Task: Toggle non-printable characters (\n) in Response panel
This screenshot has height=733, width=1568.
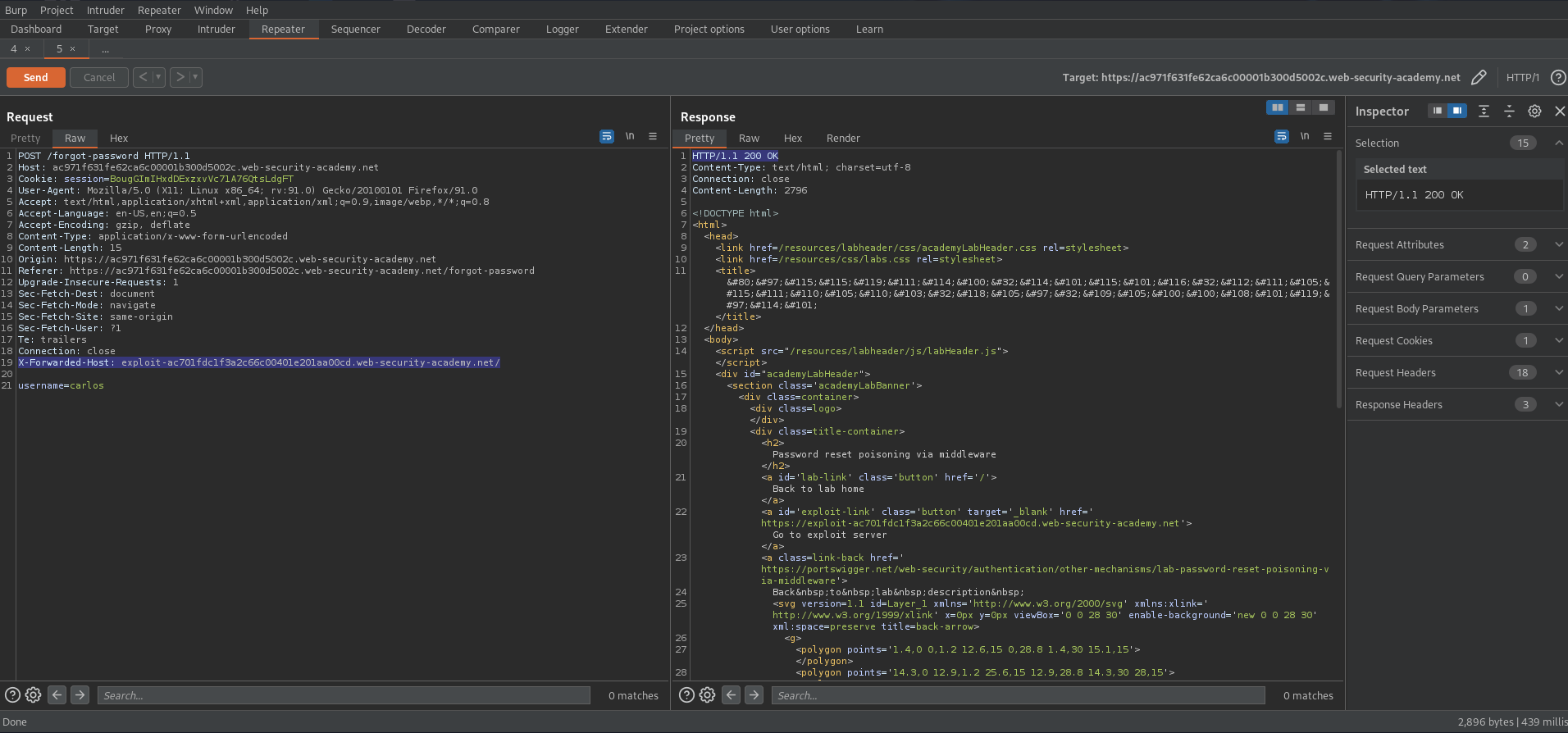Action: pos(1305,136)
